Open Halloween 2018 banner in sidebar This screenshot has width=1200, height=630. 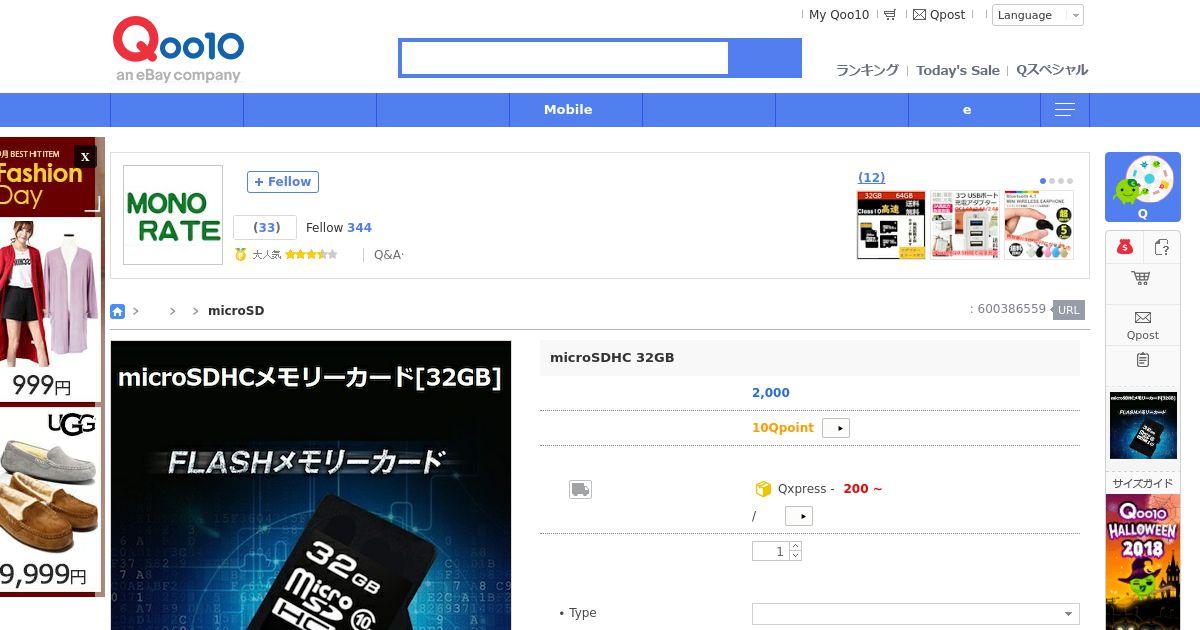coord(1143,562)
